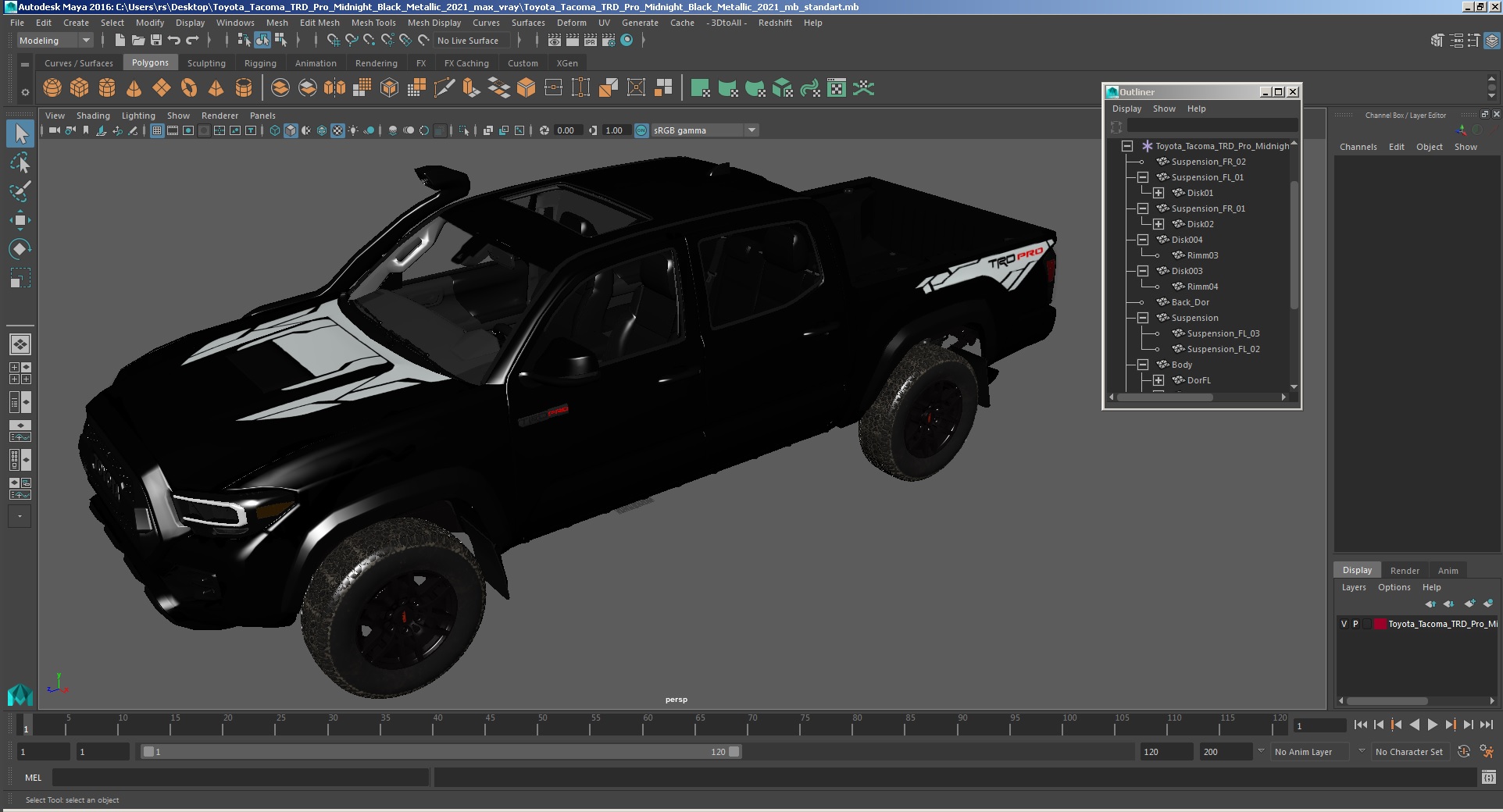
Task: Activate the Select tool in toolbox
Action: point(20,134)
